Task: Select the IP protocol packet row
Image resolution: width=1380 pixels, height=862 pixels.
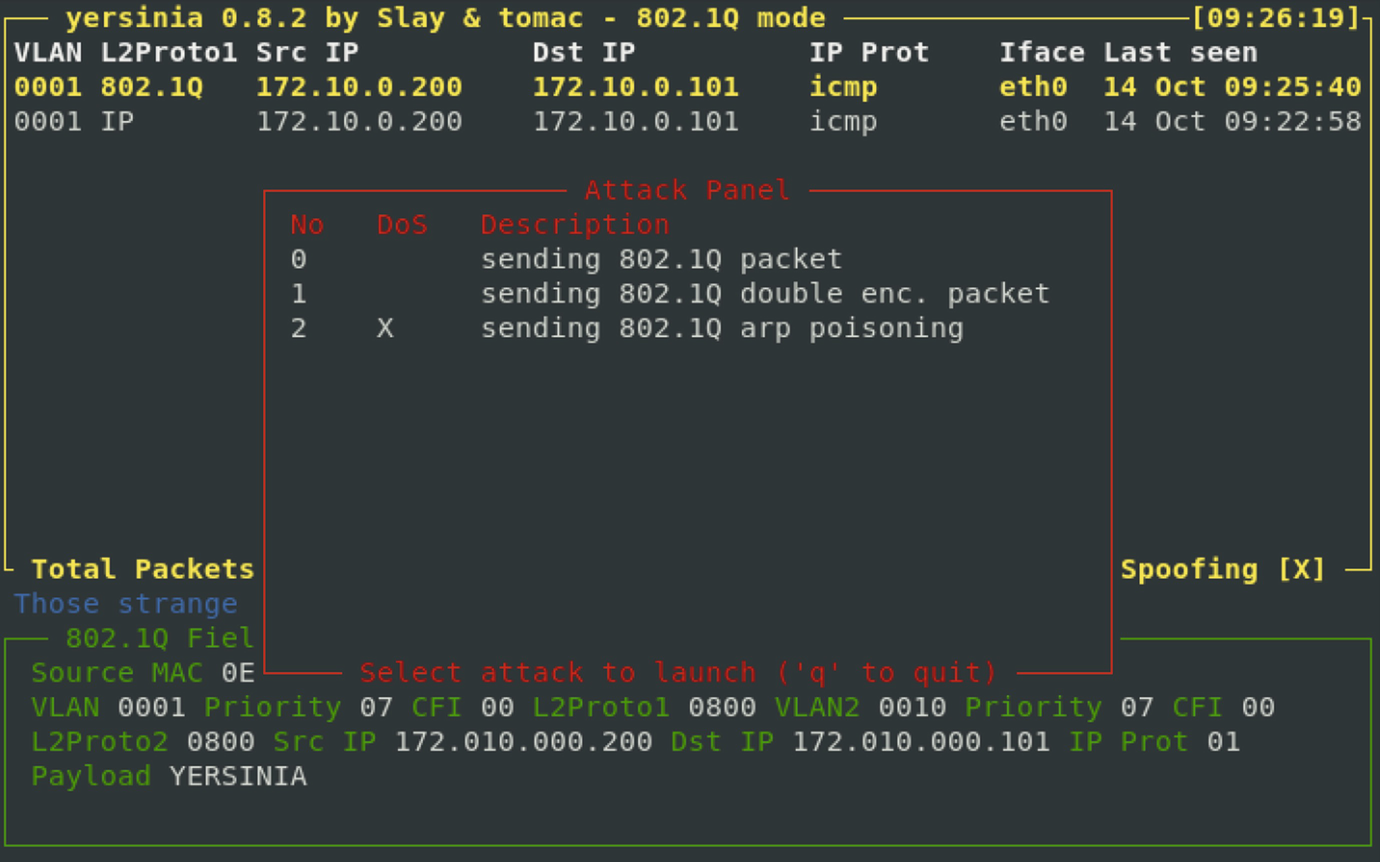Action: tap(688, 122)
